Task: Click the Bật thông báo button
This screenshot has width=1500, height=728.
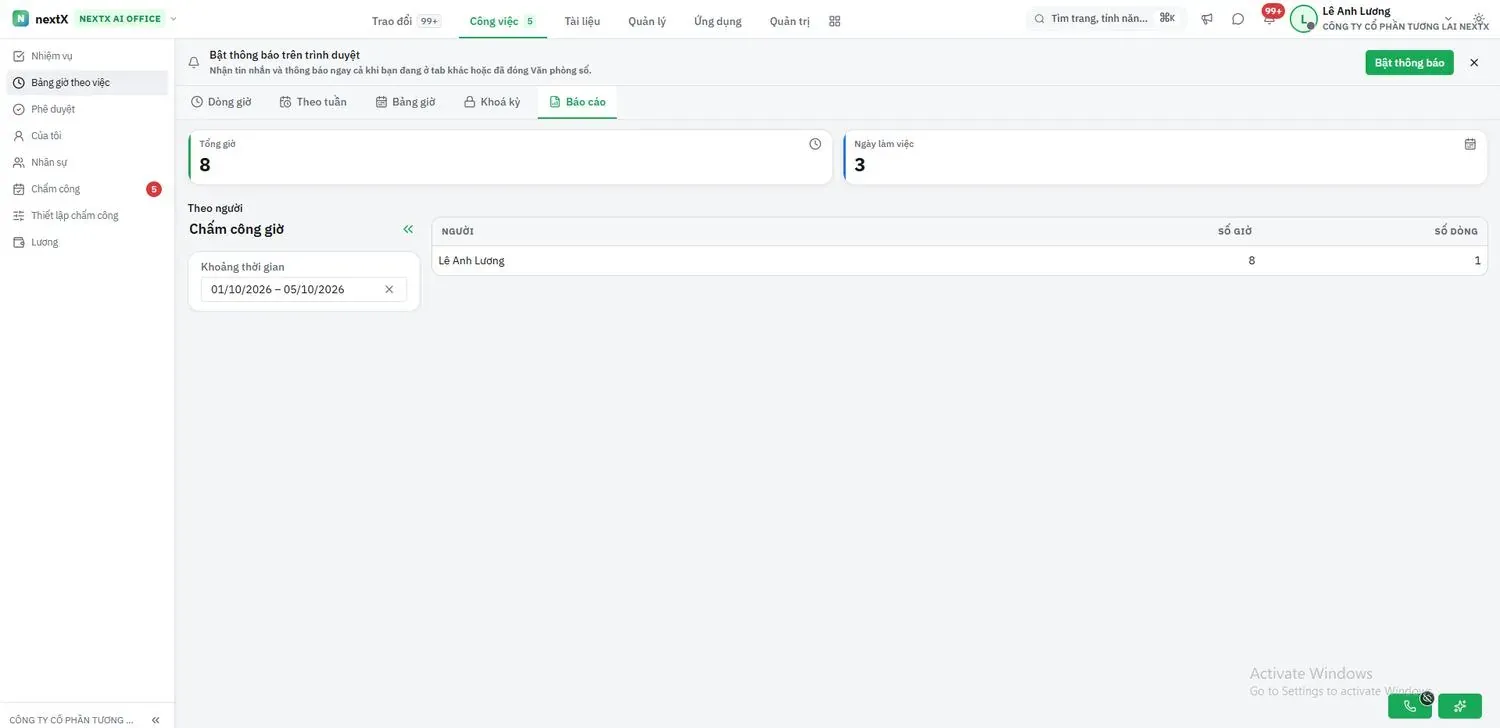Action: [x=1409, y=63]
